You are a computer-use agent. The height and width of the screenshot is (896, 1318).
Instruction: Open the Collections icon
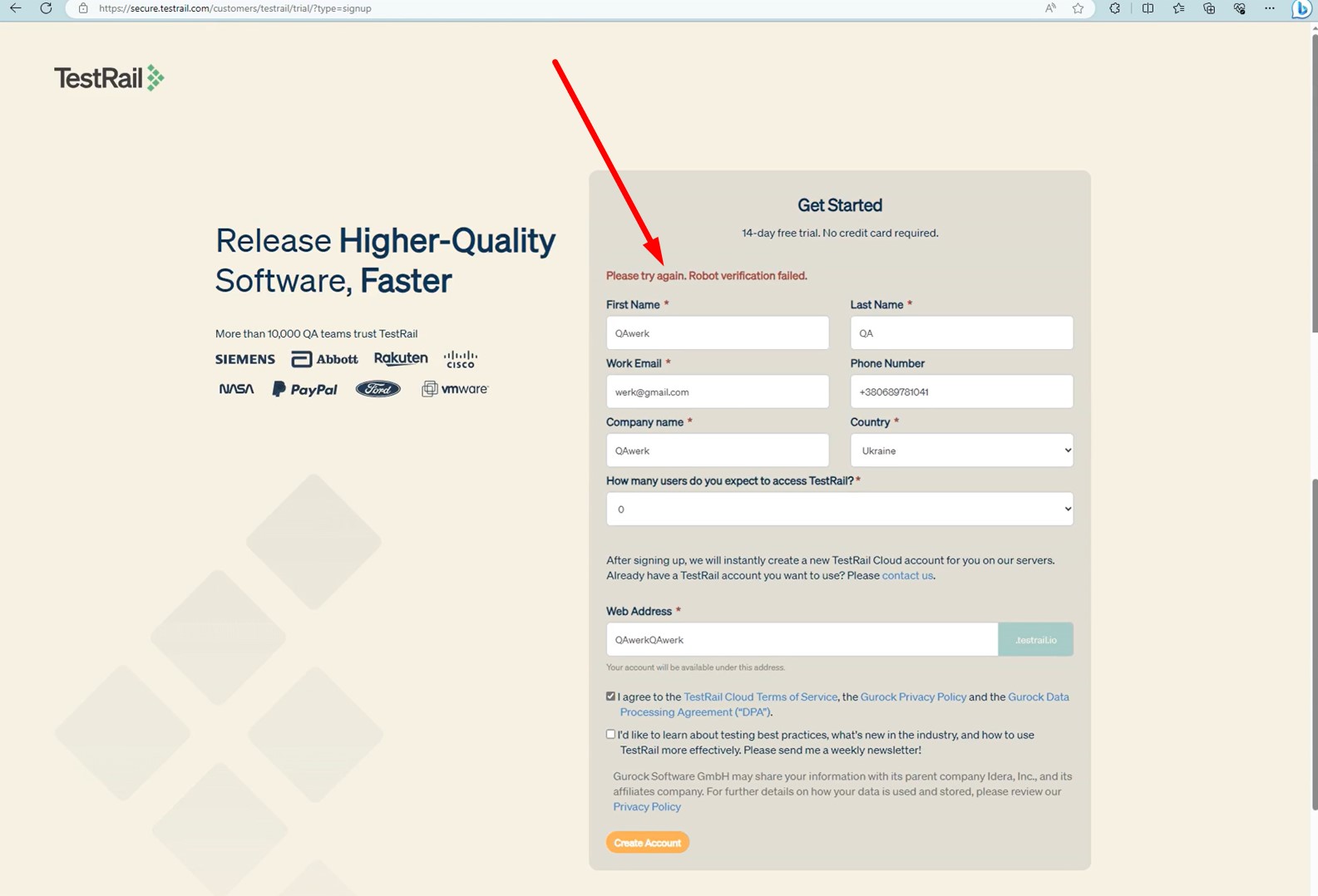1209,8
